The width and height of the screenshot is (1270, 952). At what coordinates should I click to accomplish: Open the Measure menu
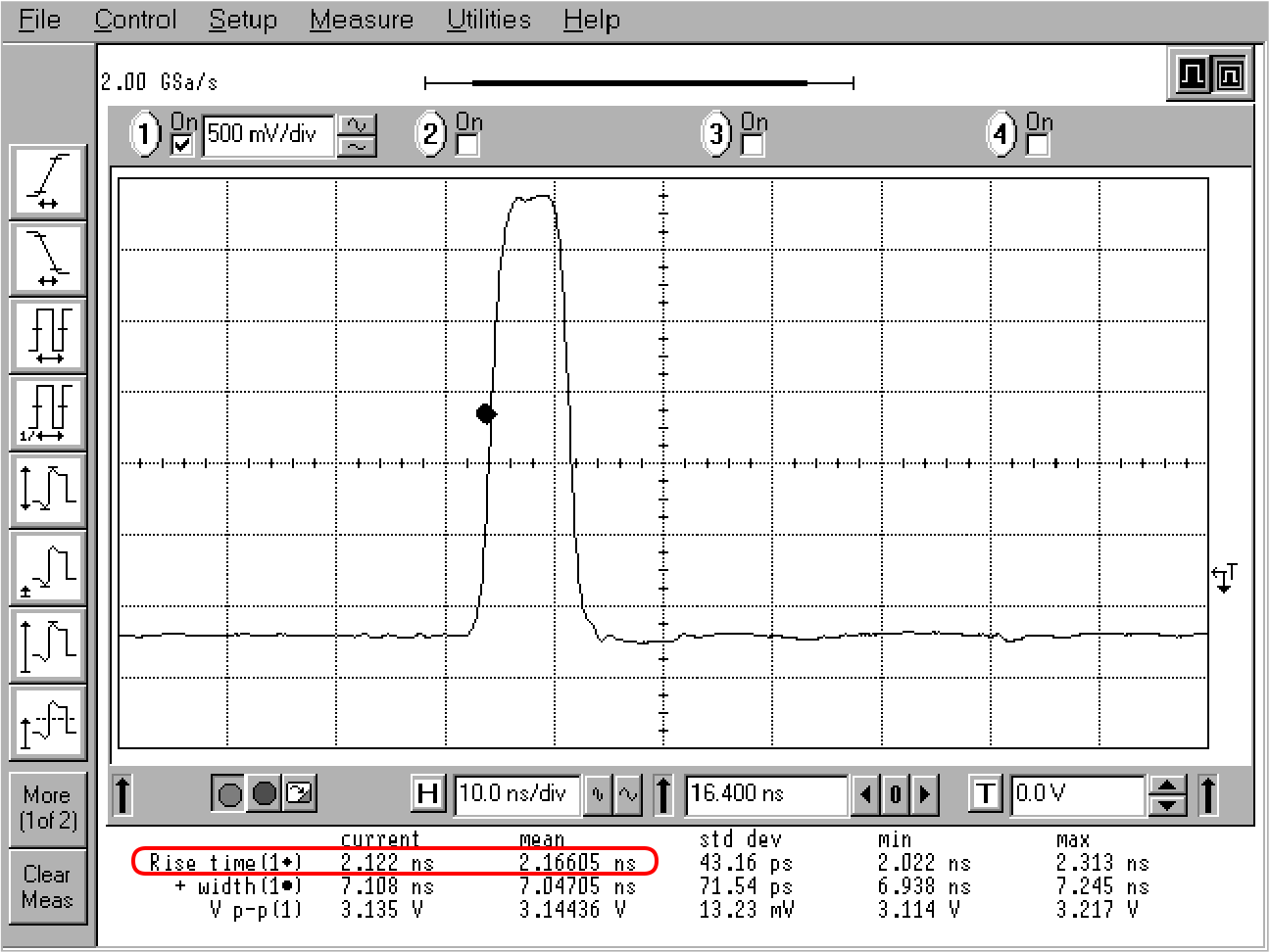pyautogui.click(x=362, y=20)
